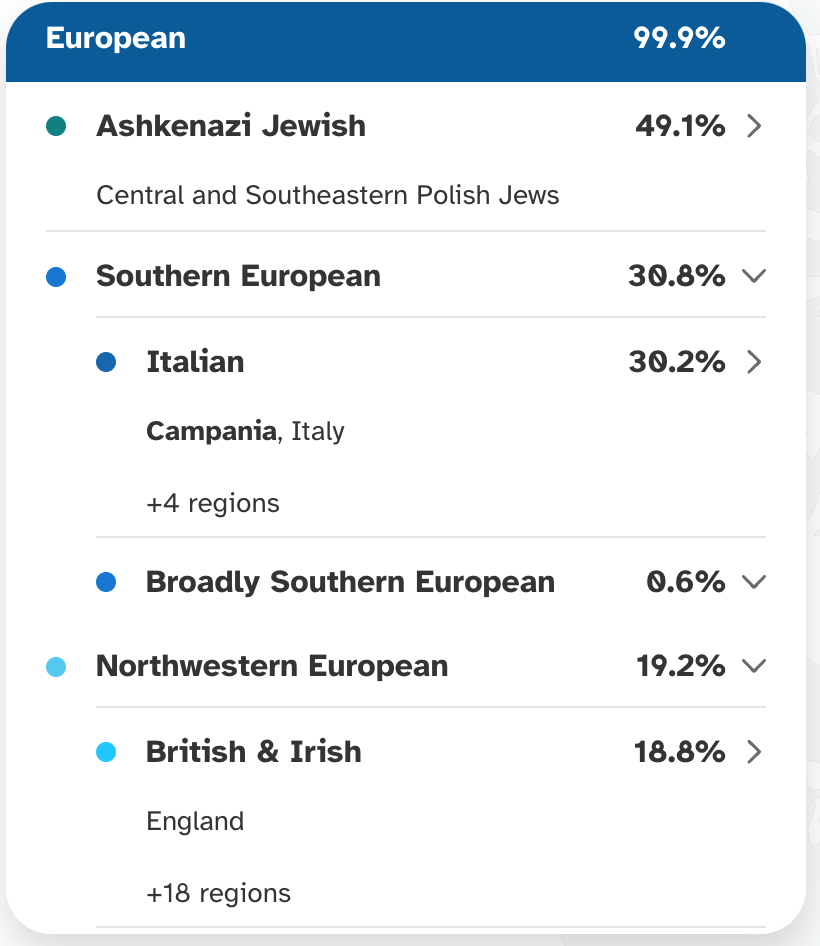The width and height of the screenshot is (820, 946).
Task: Click the cyan British & Irish dot
Action: 106,752
